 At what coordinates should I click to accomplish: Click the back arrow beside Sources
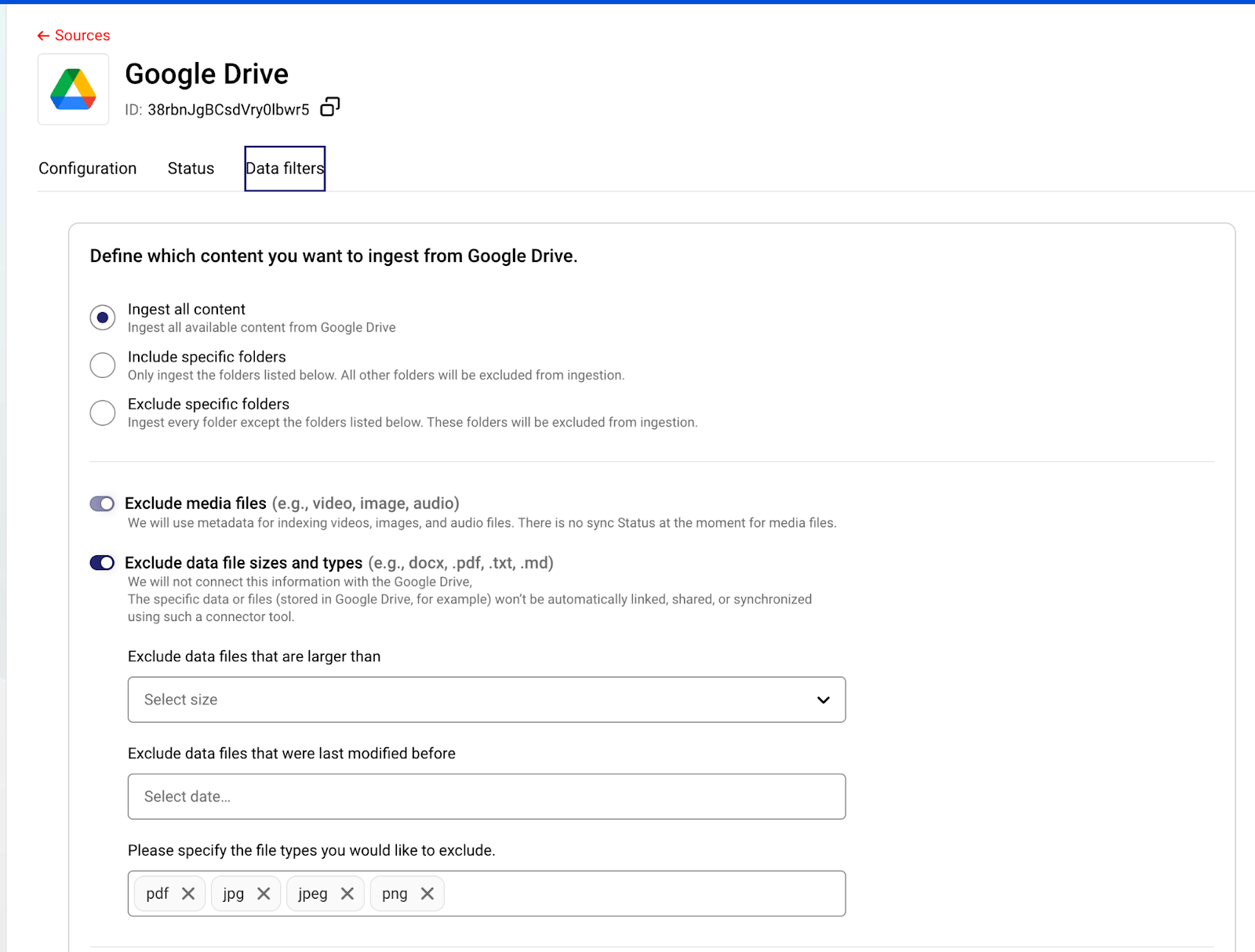point(43,36)
